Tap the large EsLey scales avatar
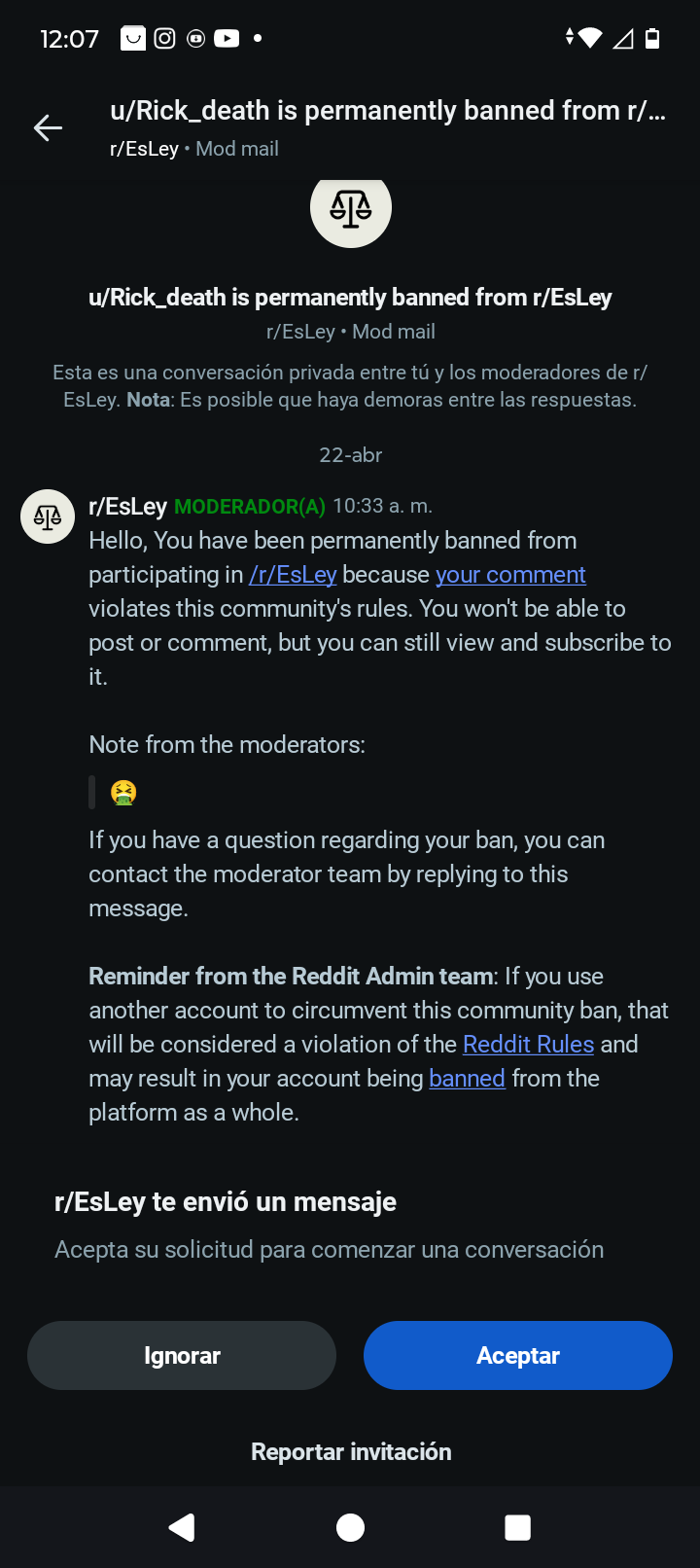 click(350, 208)
